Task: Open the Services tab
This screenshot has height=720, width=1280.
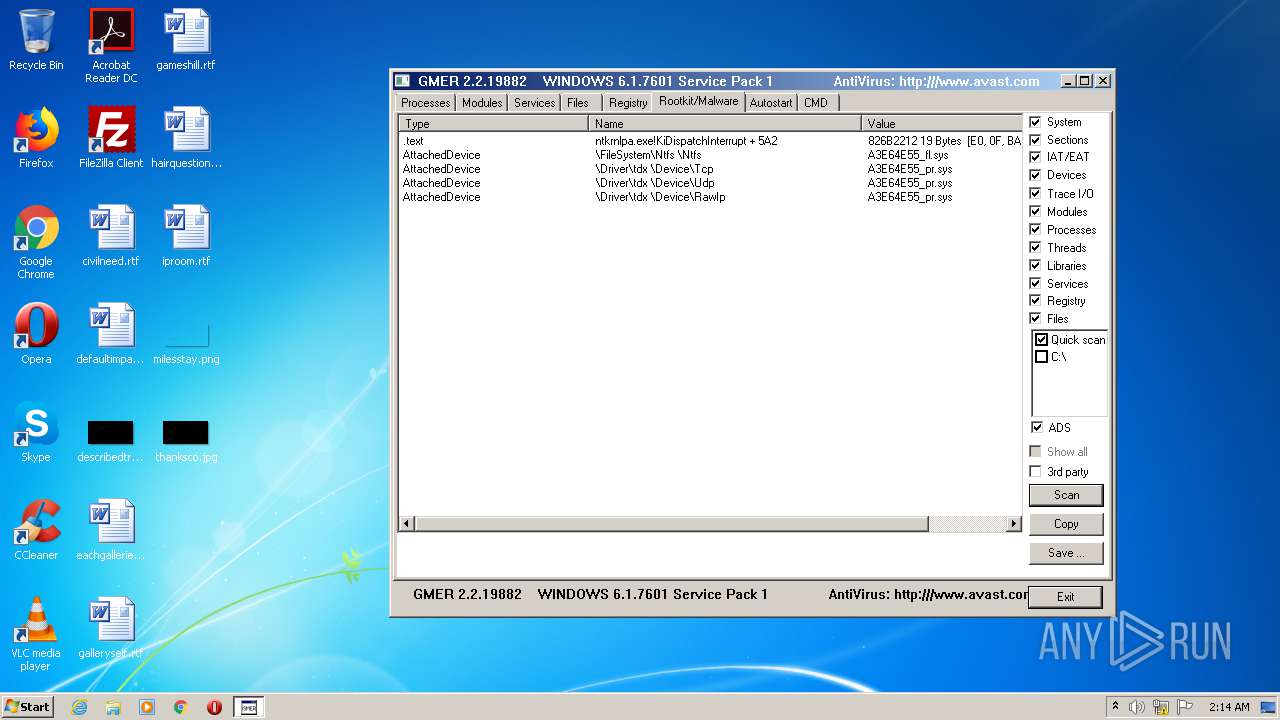Action: [x=534, y=103]
